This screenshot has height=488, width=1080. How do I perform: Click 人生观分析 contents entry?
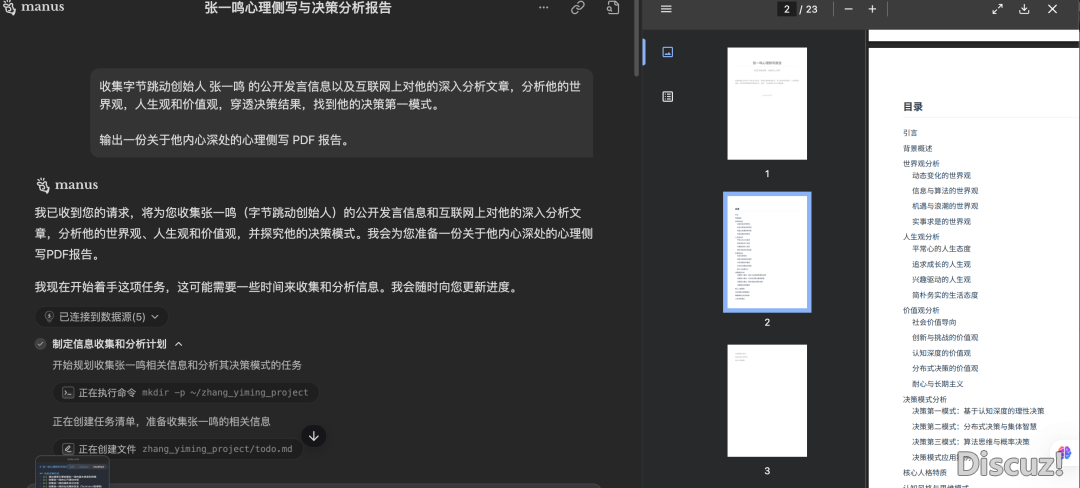pos(921,237)
